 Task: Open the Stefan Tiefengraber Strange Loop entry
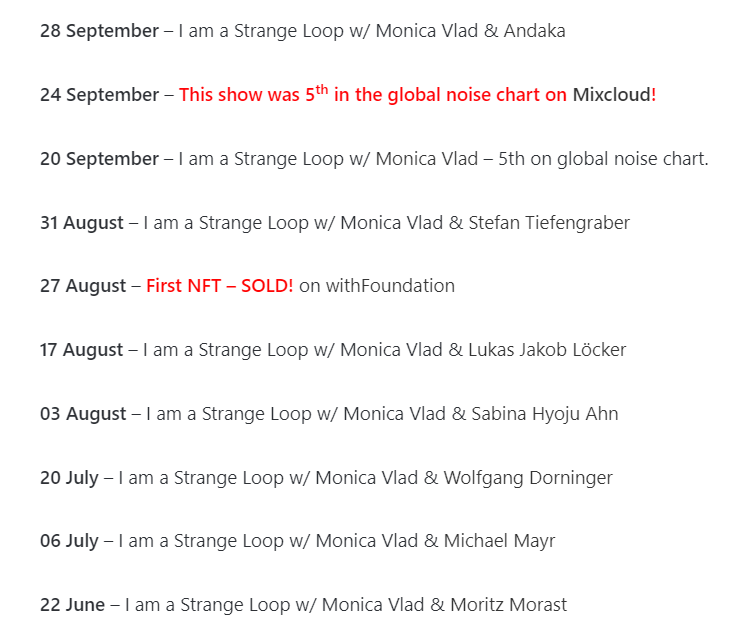coord(386,223)
